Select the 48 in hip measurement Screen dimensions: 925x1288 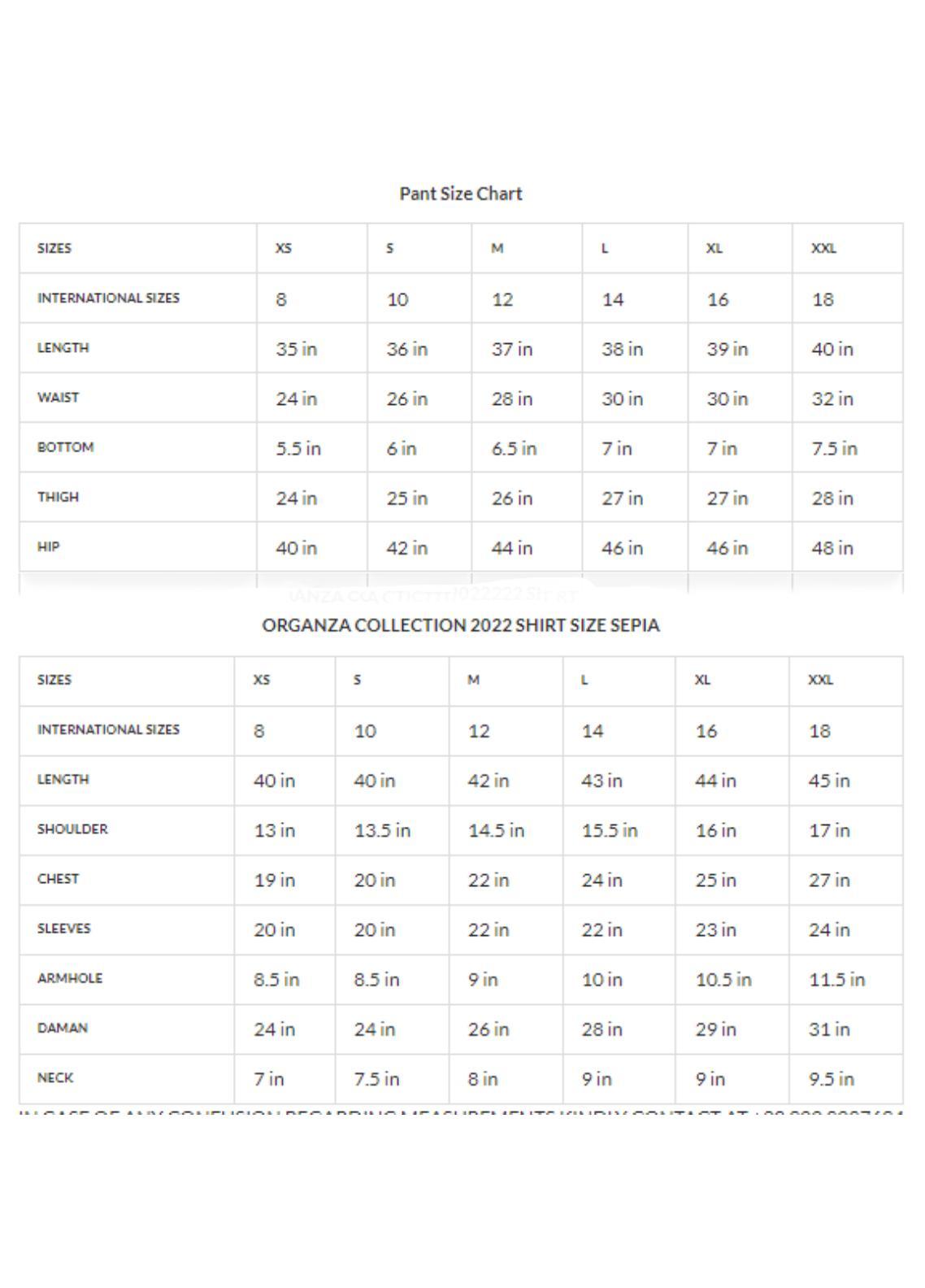pos(832,548)
